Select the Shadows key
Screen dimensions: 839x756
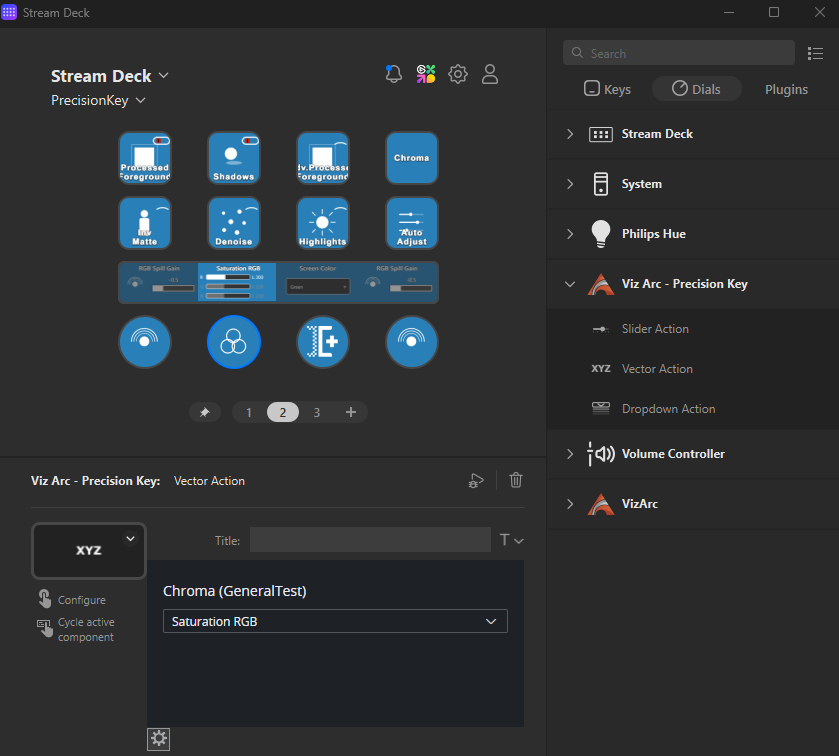point(234,158)
